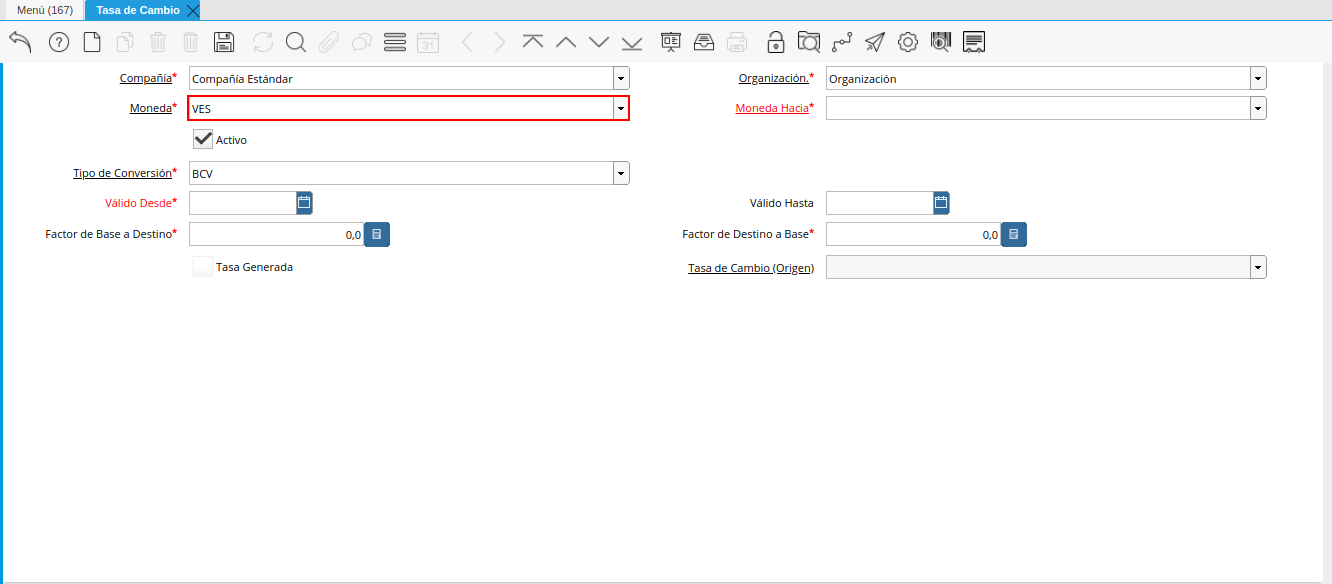This screenshot has height=584, width=1332.
Task: Open calendar picker for Válido Desde
Action: pyautogui.click(x=305, y=203)
